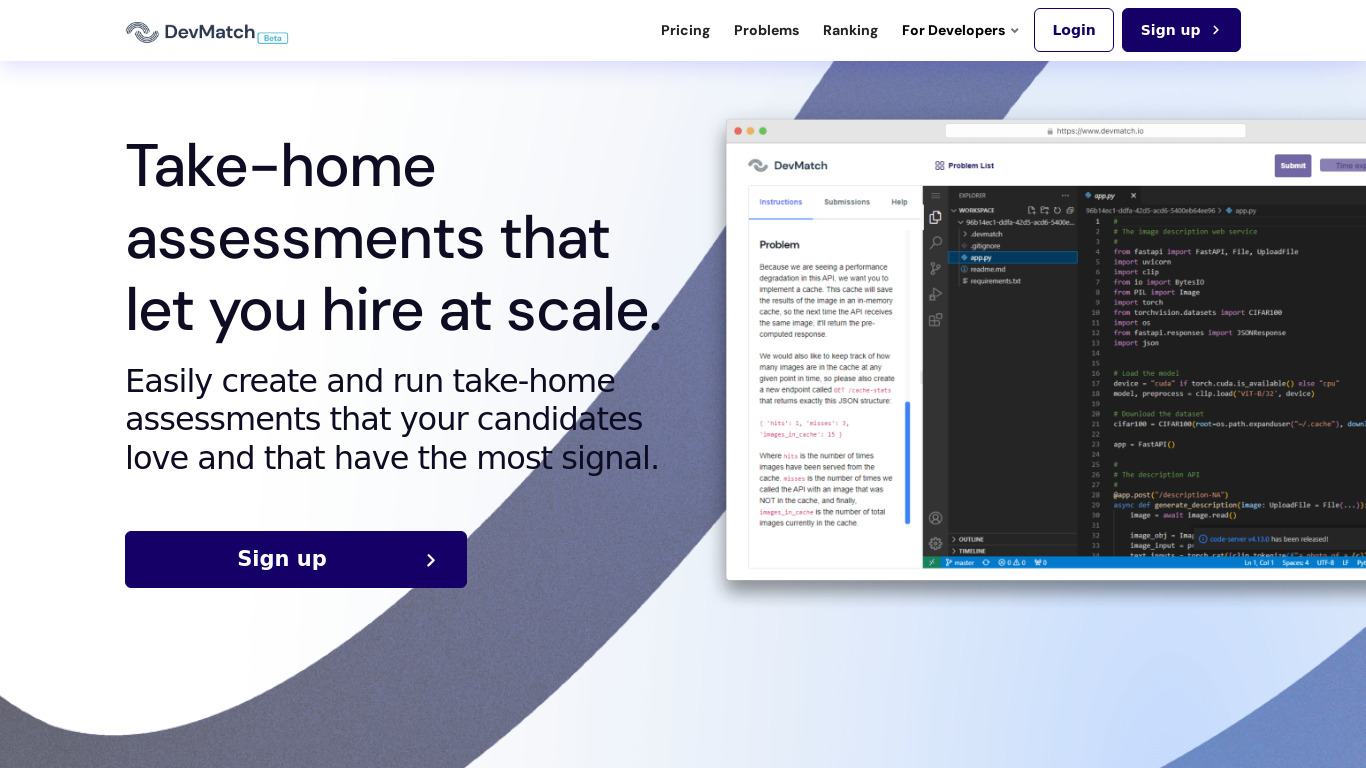1366x768 pixels.
Task: Click the Login button
Action: [x=1074, y=30]
